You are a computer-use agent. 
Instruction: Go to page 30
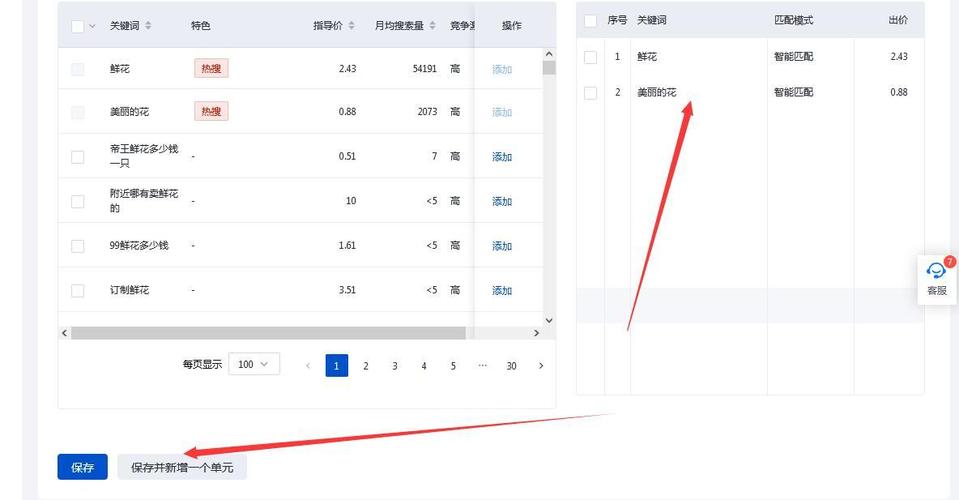[511, 366]
